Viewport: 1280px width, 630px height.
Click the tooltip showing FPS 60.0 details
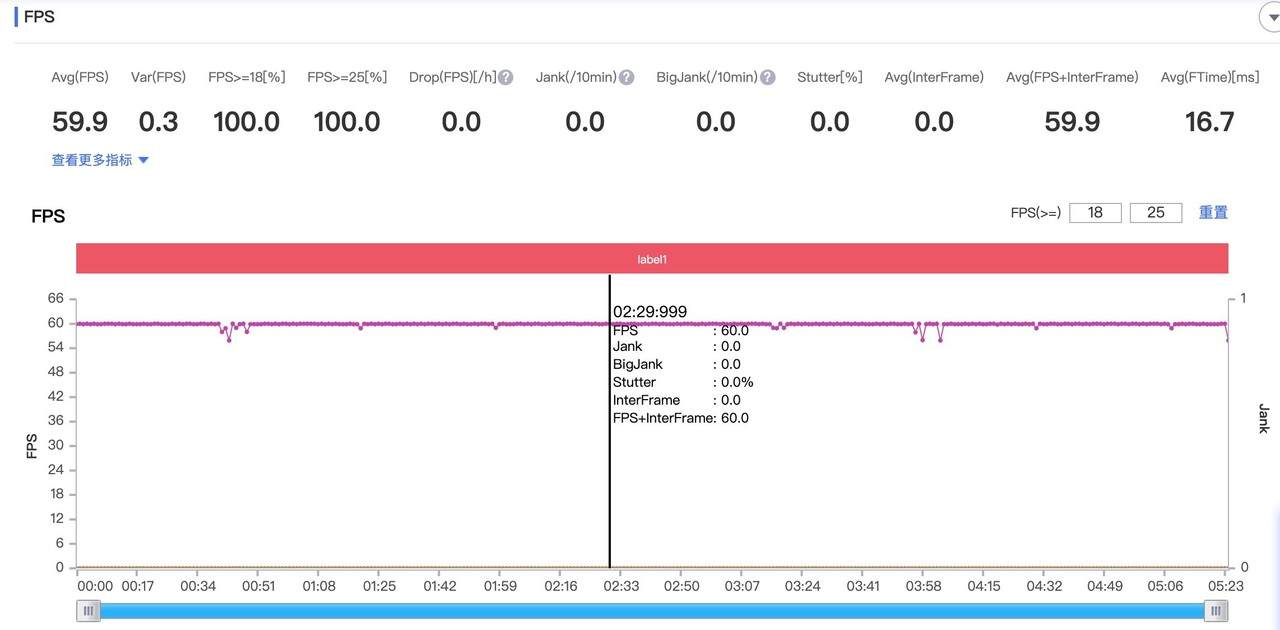[680, 365]
